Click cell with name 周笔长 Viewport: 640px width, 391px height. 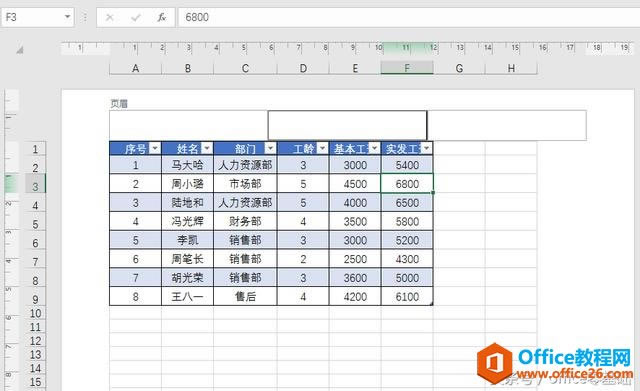coord(188,259)
